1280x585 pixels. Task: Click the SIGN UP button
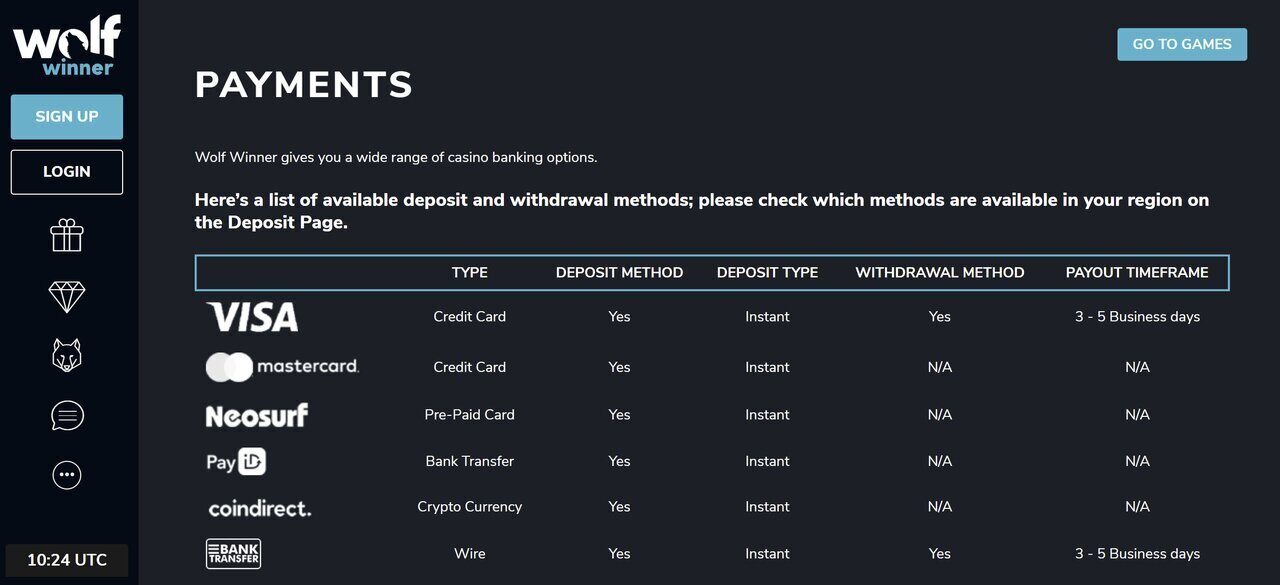(x=67, y=117)
